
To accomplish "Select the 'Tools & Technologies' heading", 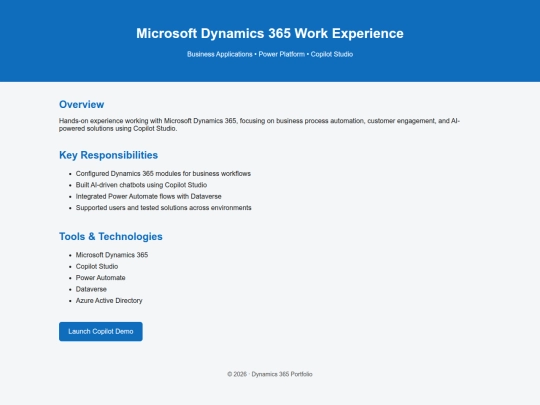I will coord(111,236).
